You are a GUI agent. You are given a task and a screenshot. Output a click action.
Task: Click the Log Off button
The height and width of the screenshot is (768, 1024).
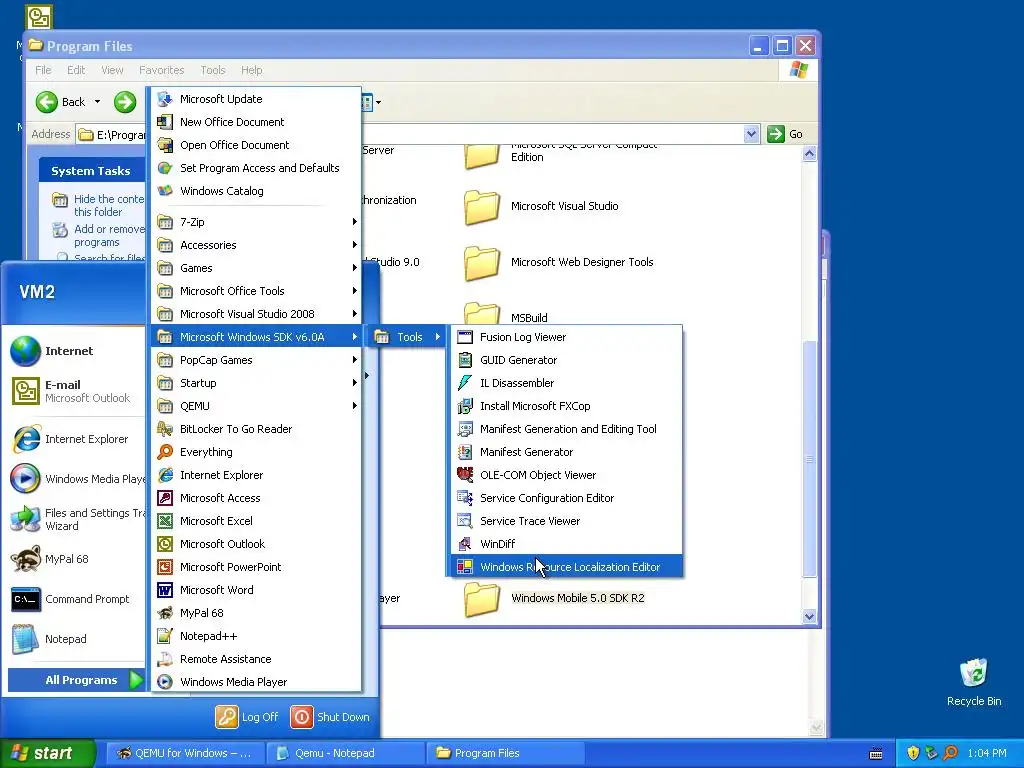coord(248,716)
